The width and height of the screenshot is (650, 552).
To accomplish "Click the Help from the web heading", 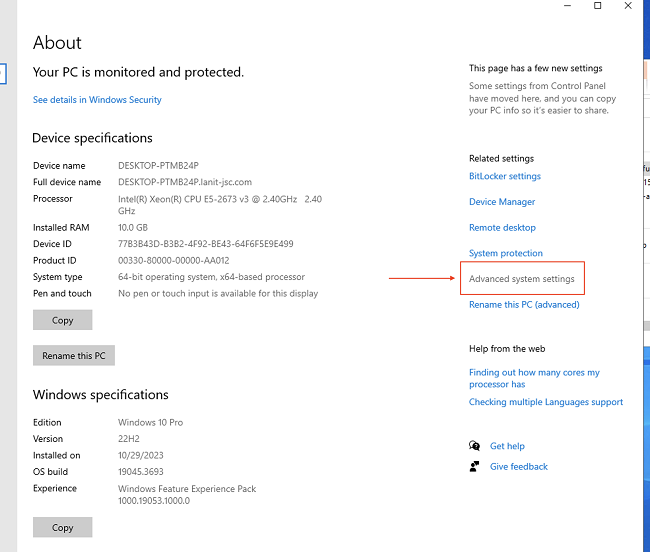I will pos(507,349).
